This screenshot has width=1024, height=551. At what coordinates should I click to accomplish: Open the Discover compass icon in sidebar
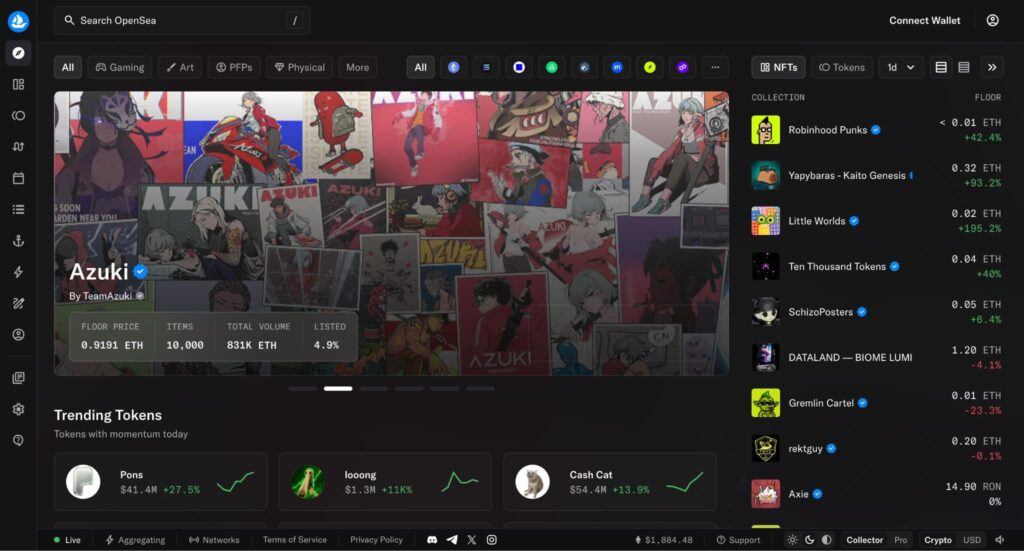click(18, 53)
